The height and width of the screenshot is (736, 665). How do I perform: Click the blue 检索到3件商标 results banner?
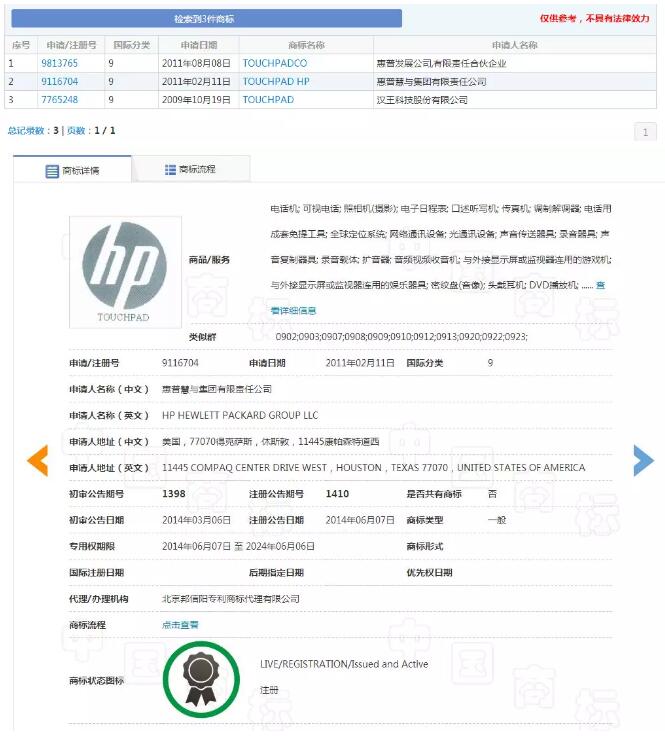click(206, 19)
